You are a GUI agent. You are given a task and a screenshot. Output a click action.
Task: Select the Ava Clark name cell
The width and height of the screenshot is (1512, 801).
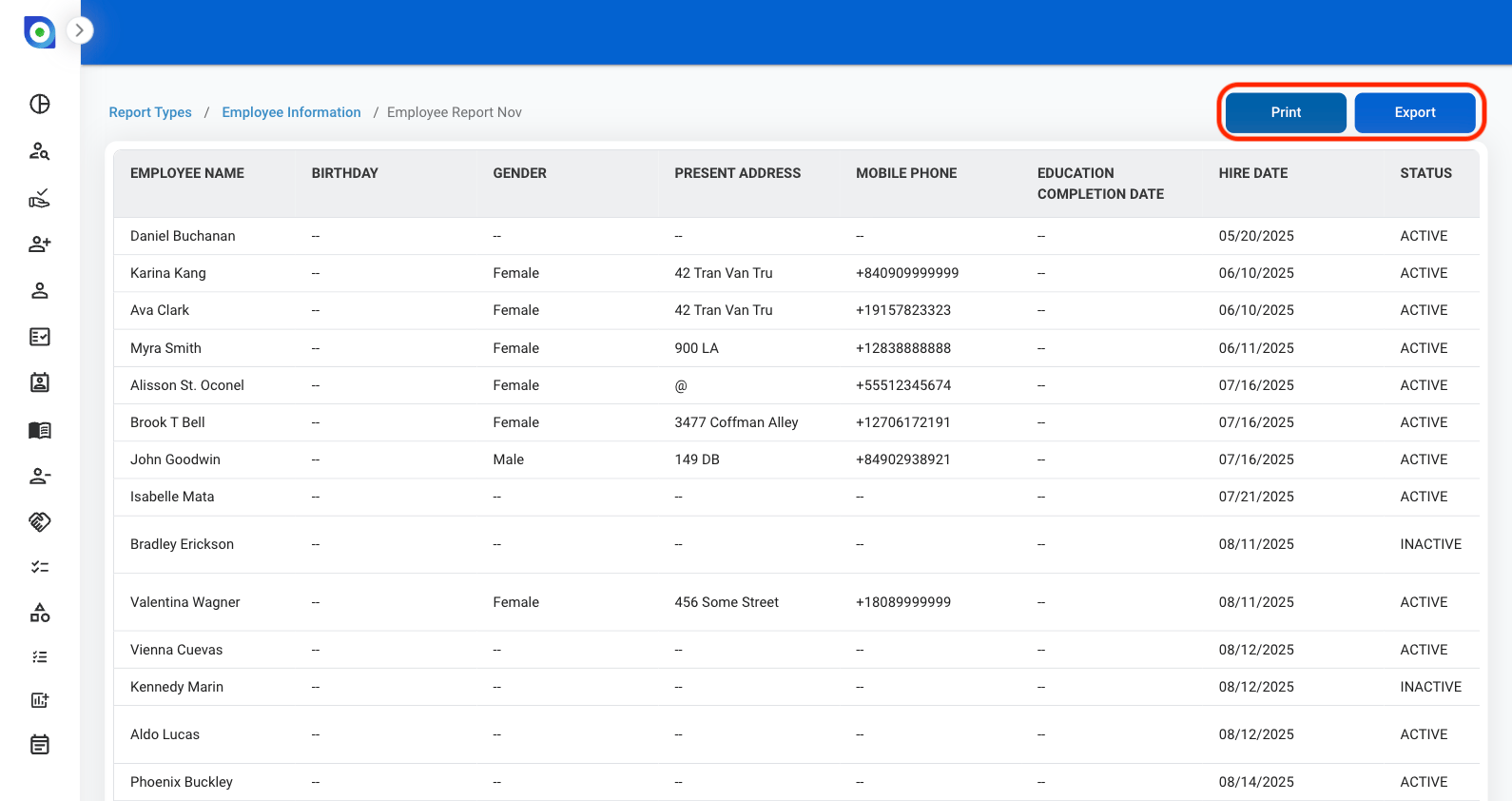click(x=160, y=310)
